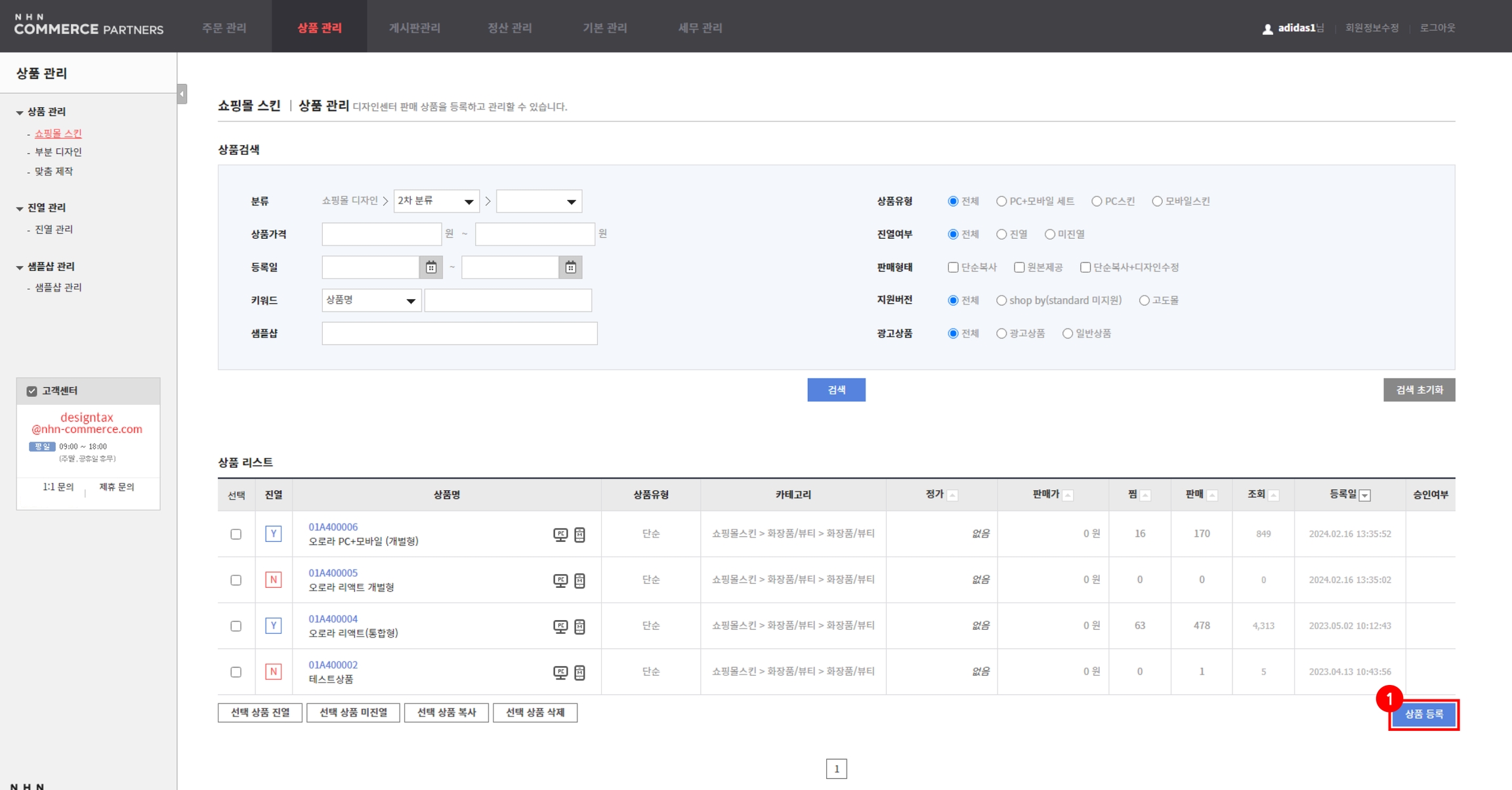
Task: Open the 2차 분류 dropdown
Action: pyautogui.click(x=436, y=201)
